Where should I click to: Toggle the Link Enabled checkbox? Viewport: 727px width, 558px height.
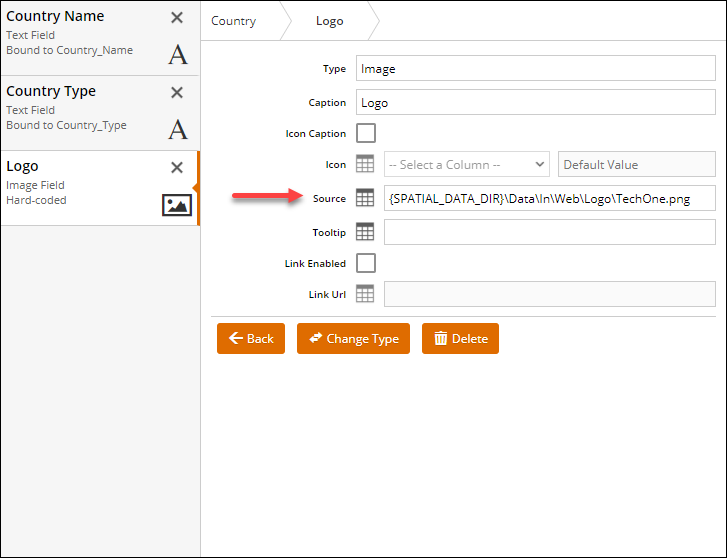click(366, 263)
